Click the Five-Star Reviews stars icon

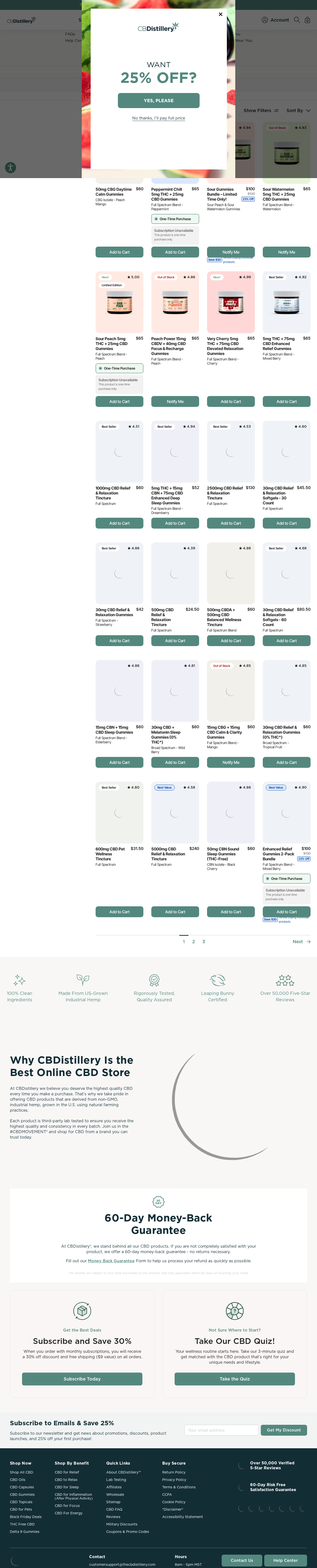tap(285, 980)
